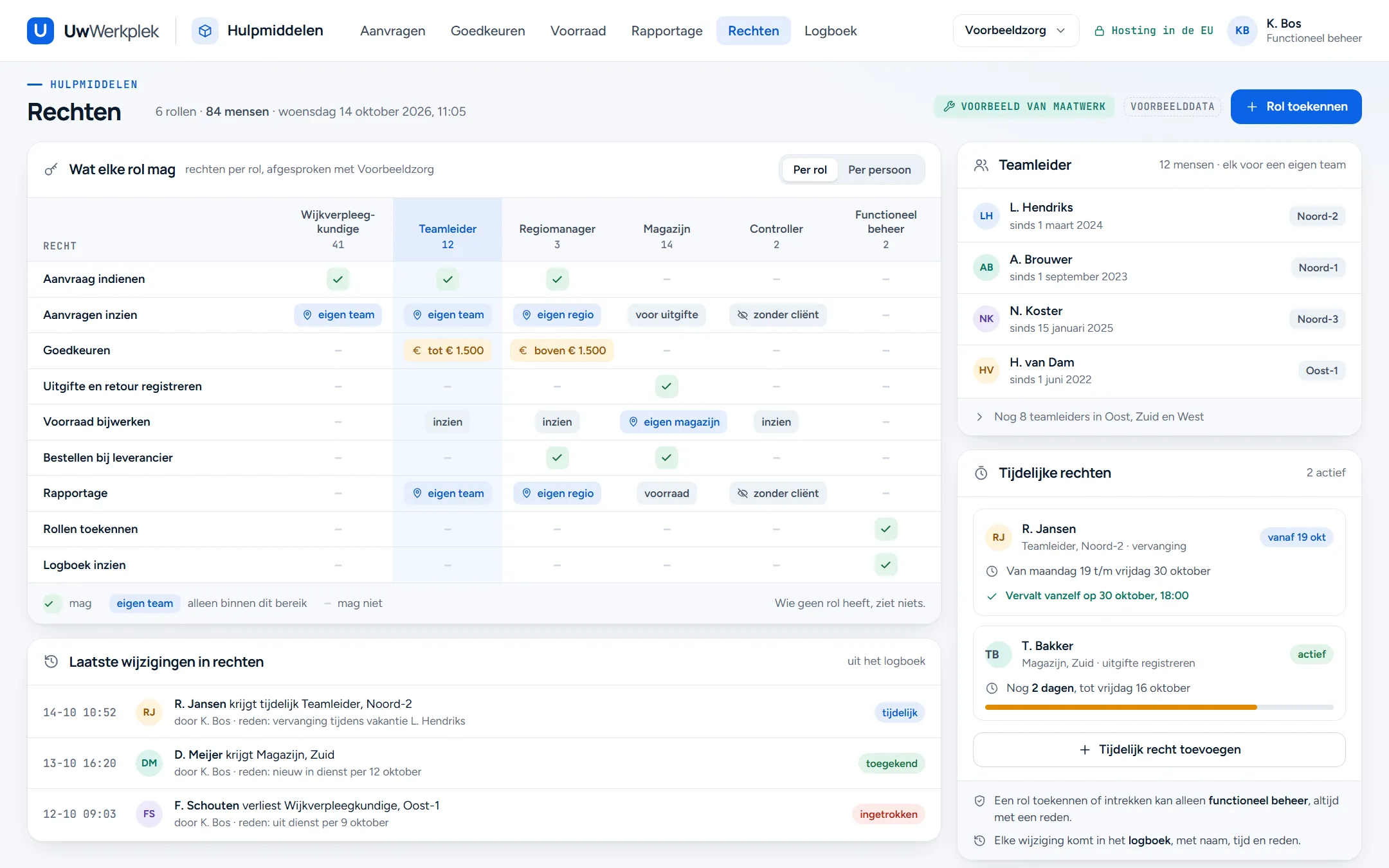Click T. Bakker's remaining-time progress bar
This screenshot has width=1389, height=868.
pos(1159,707)
